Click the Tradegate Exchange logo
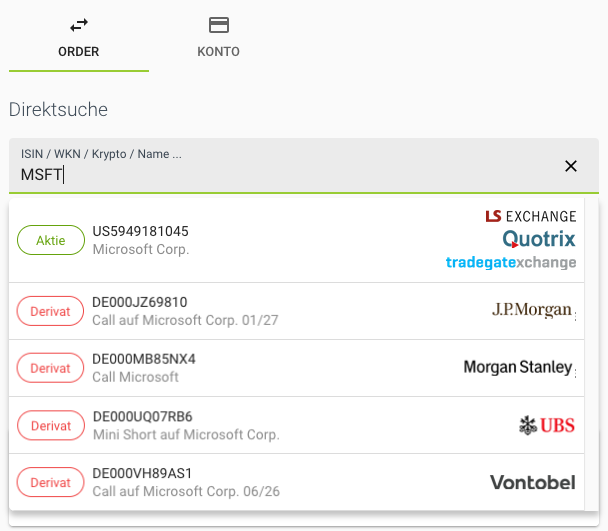This screenshot has height=531, width=608. click(x=511, y=262)
